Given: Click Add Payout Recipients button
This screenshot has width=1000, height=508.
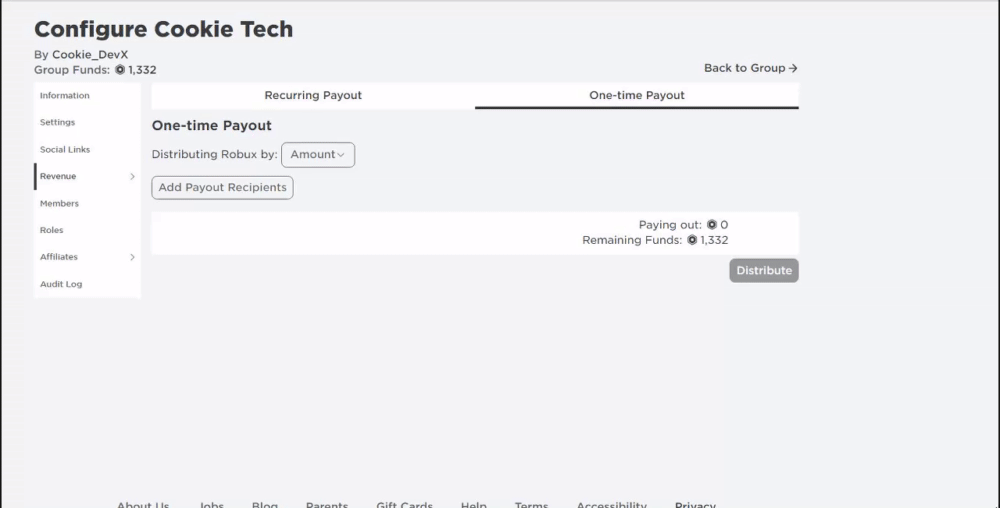Looking at the screenshot, I should click(223, 187).
